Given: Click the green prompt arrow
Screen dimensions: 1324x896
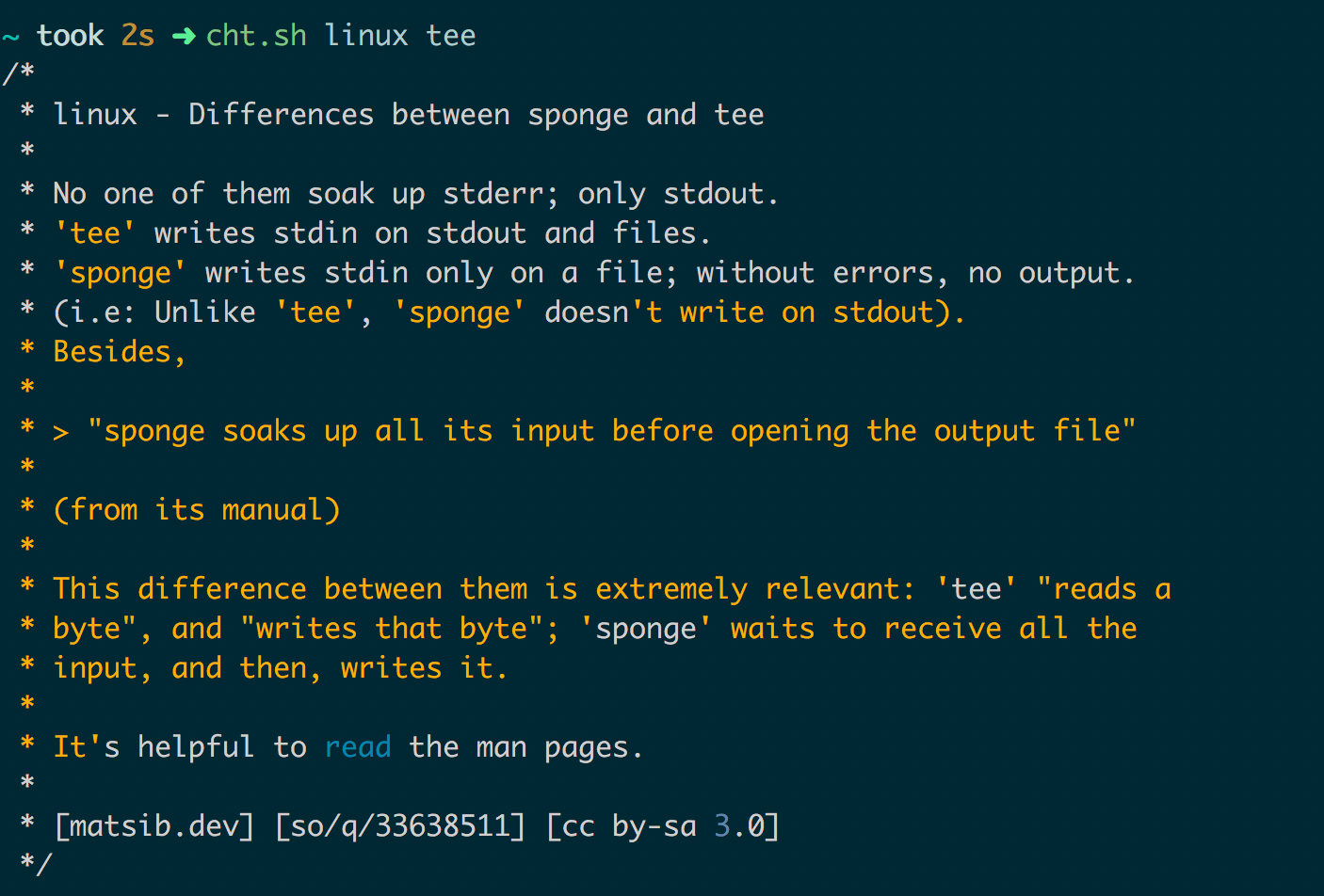Looking at the screenshot, I should click(x=184, y=37).
